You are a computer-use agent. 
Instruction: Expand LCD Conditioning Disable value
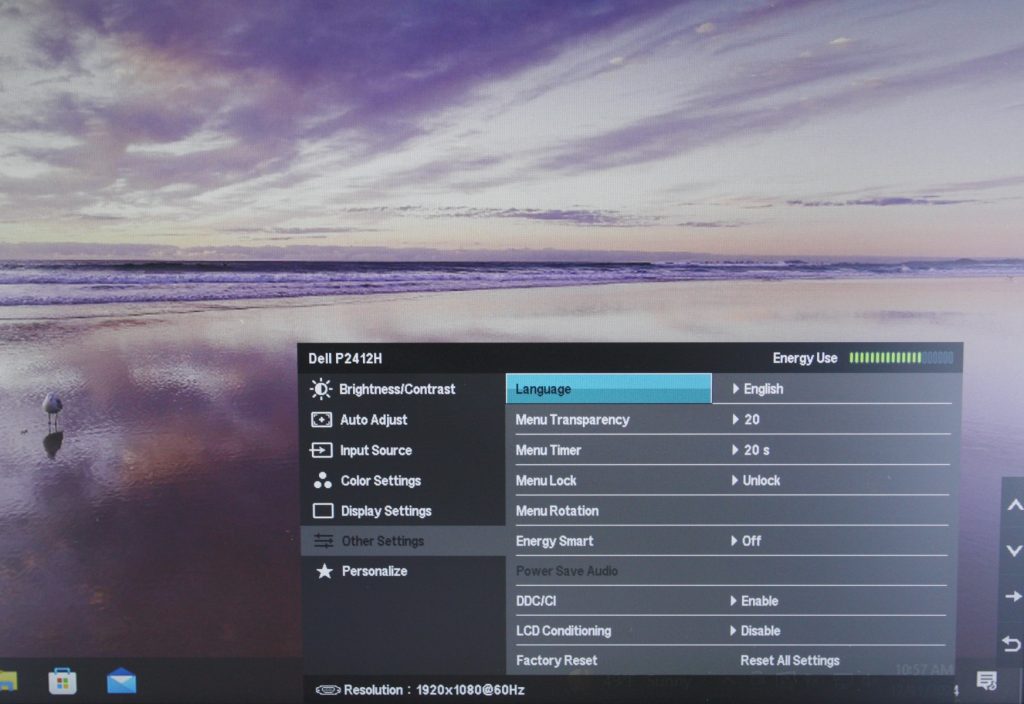[x=755, y=631]
